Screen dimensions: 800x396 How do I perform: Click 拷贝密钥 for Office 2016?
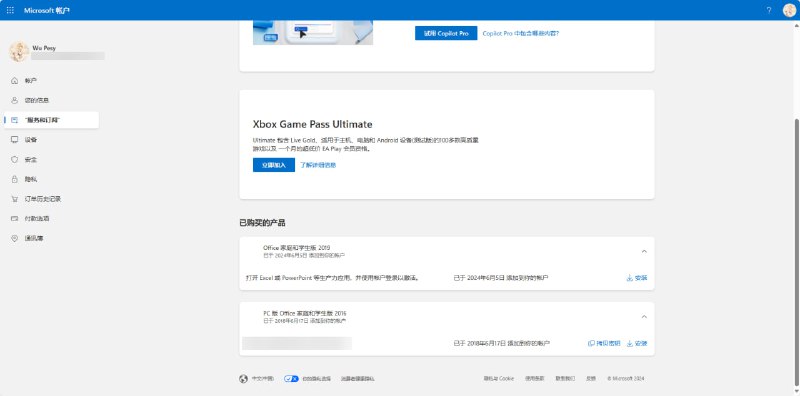pos(604,343)
